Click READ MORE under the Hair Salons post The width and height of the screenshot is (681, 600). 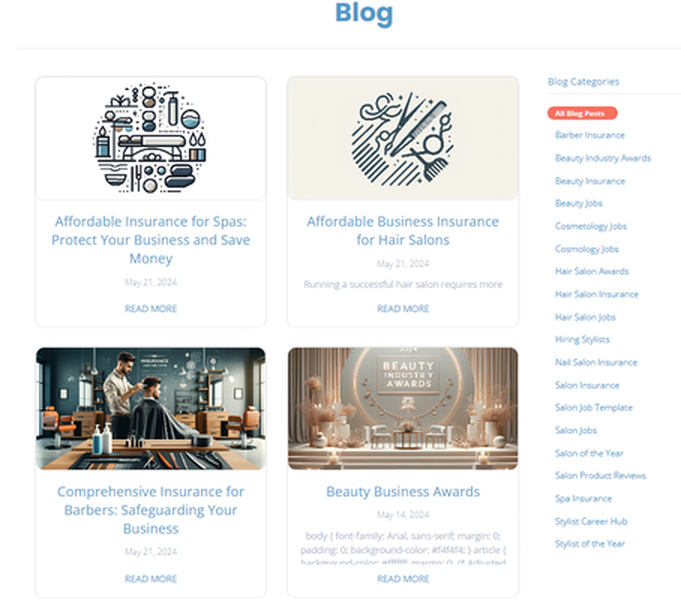(403, 308)
